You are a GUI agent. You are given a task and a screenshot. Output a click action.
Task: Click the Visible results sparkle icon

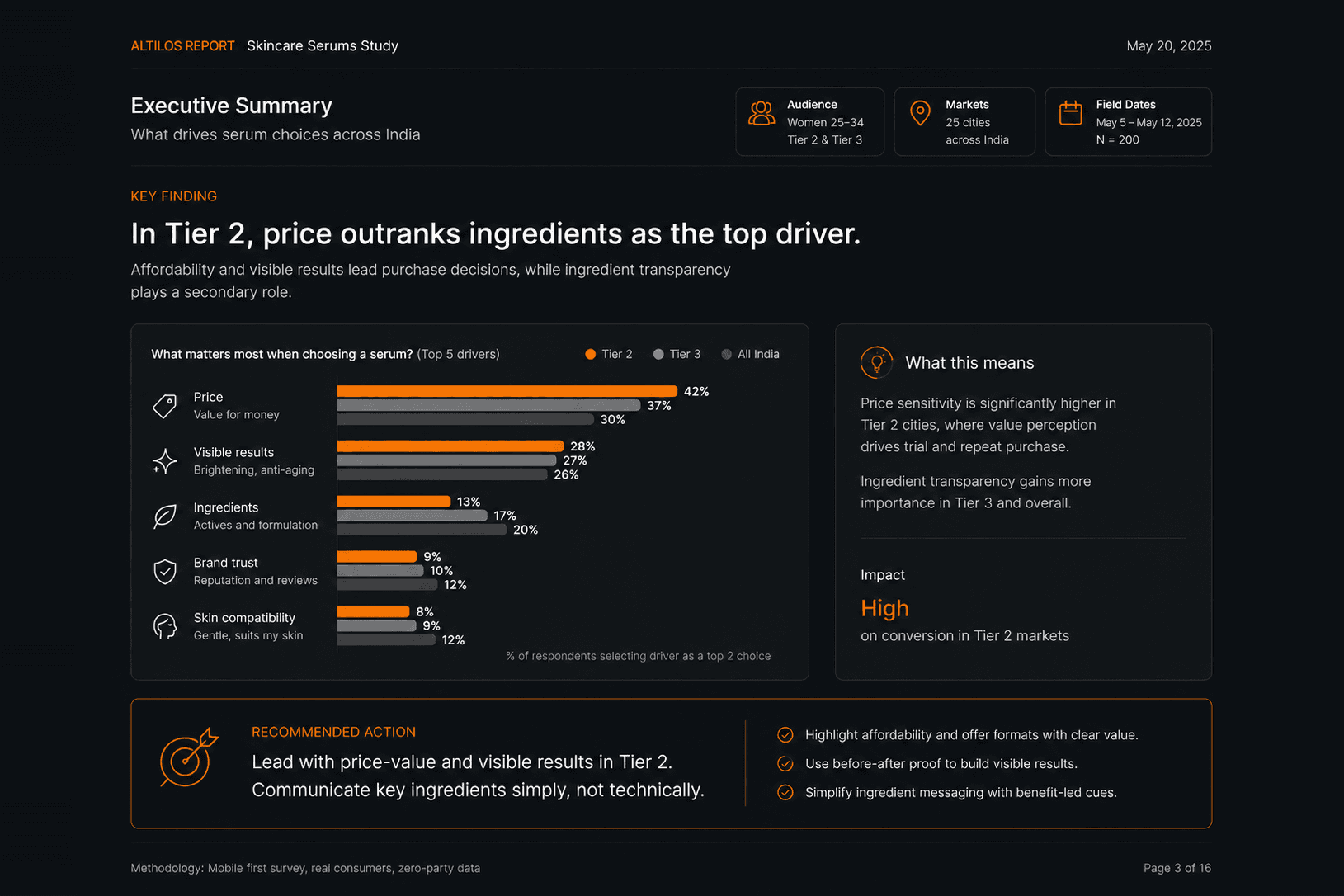pyautogui.click(x=165, y=461)
